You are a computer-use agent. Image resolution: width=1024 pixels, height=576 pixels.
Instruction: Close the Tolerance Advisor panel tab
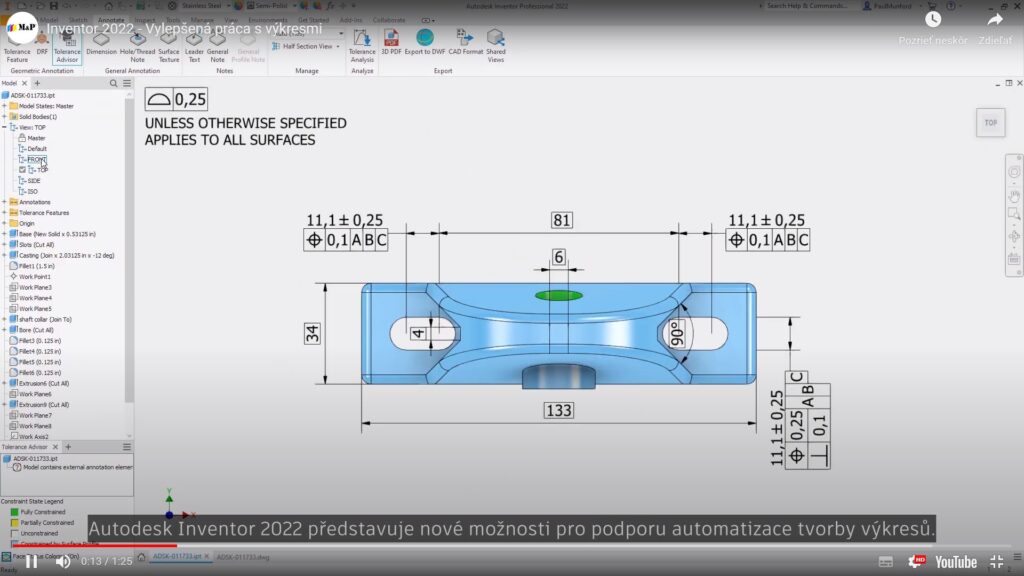(x=56, y=447)
